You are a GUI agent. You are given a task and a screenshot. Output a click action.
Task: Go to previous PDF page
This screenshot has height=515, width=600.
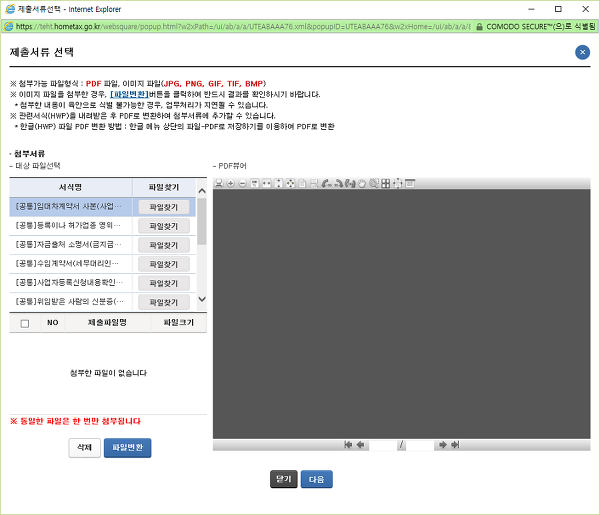[x=360, y=445]
